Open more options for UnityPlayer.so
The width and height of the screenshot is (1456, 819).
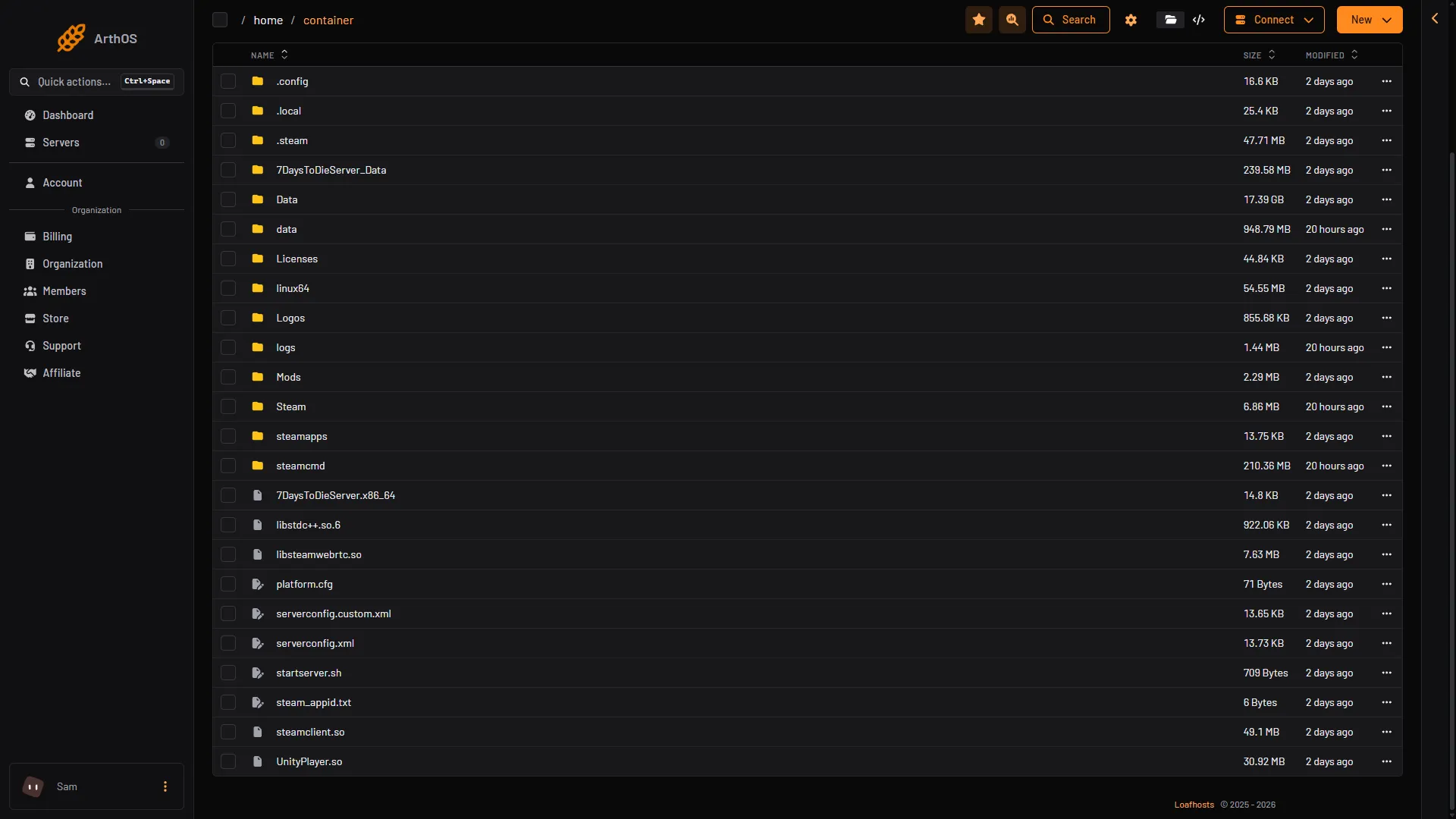coord(1386,761)
